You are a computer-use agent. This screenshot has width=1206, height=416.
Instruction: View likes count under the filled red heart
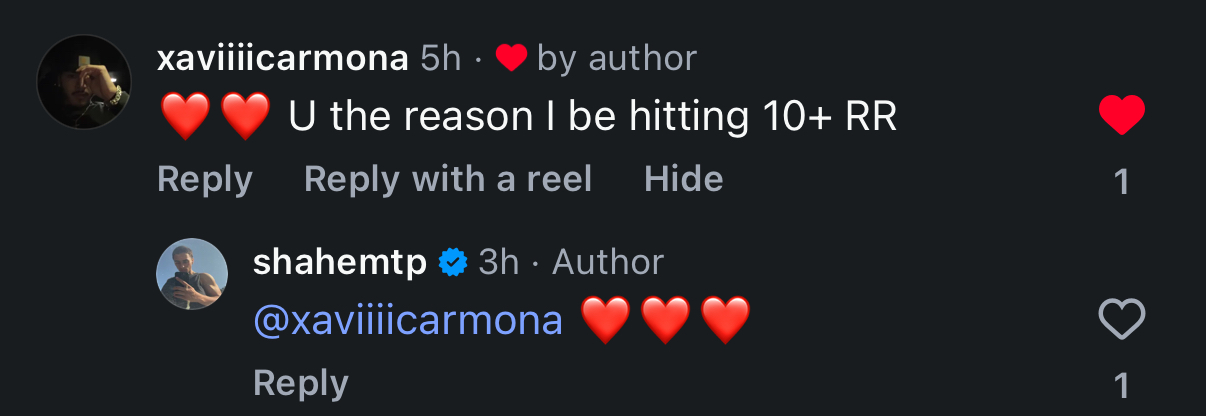(x=1121, y=181)
